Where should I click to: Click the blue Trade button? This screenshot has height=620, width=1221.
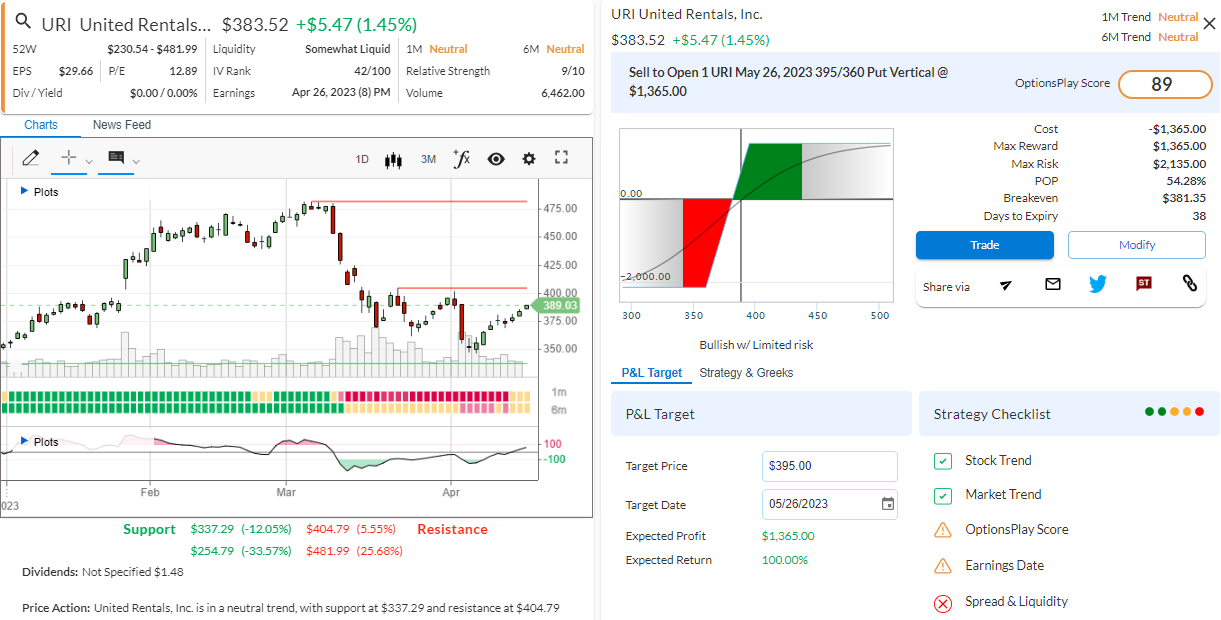pos(985,245)
